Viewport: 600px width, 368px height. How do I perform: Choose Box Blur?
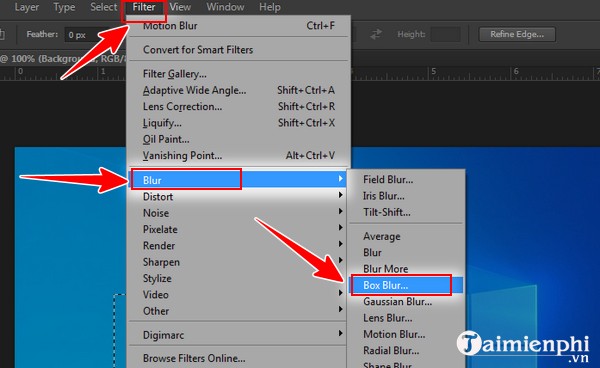pos(406,285)
